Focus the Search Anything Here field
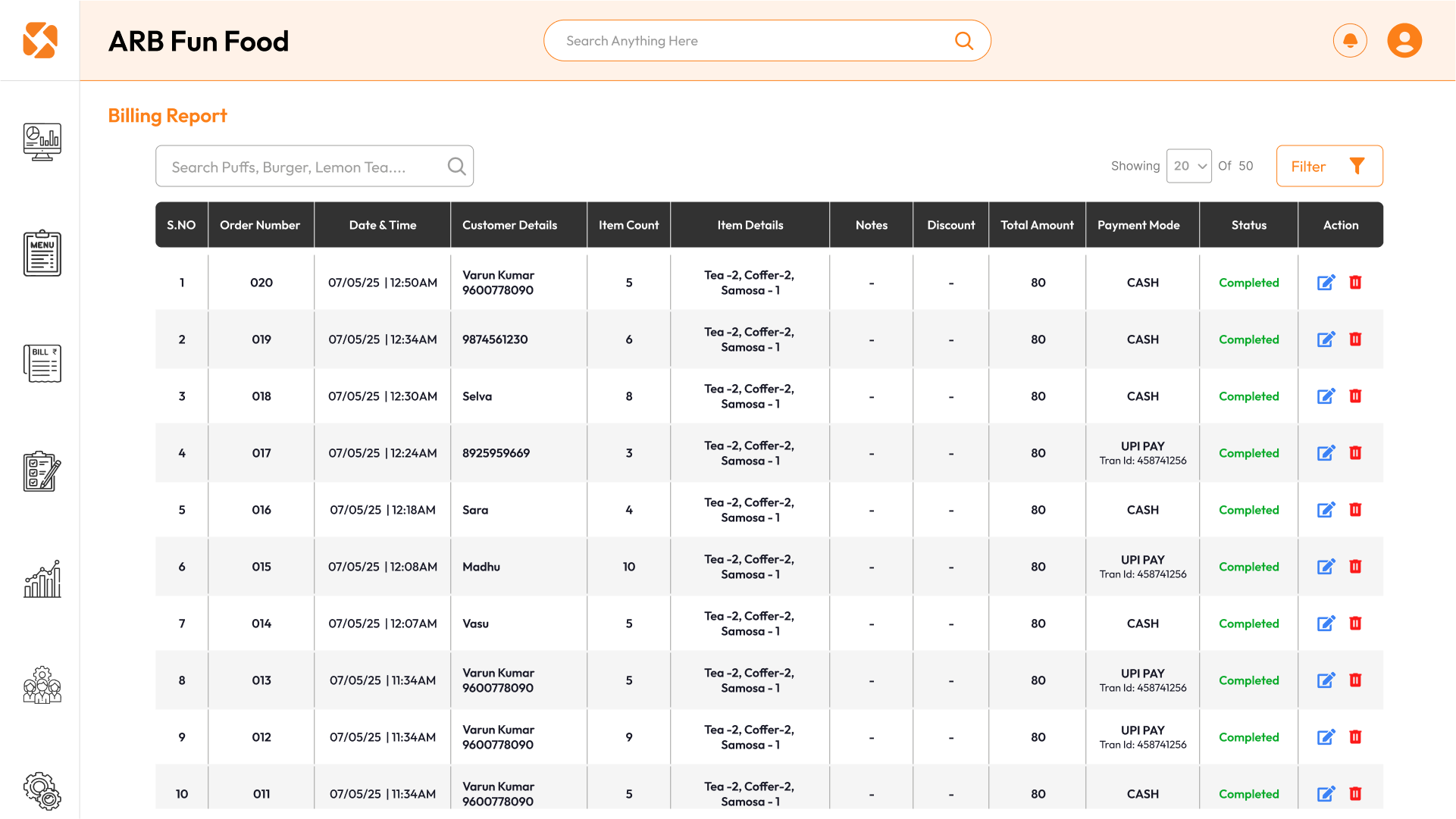This screenshot has height=819, width=1456. click(767, 41)
